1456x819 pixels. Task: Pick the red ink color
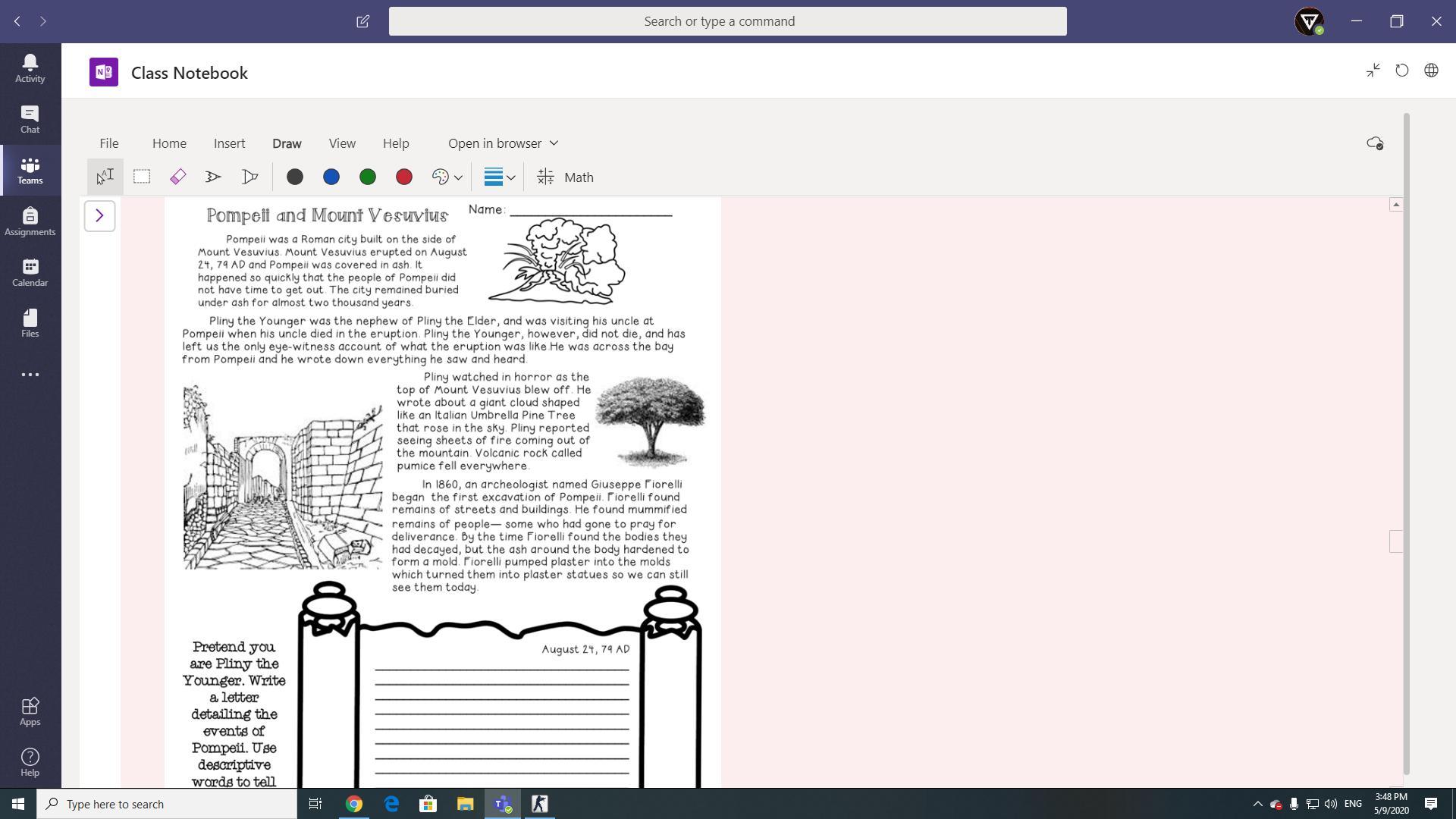404,177
